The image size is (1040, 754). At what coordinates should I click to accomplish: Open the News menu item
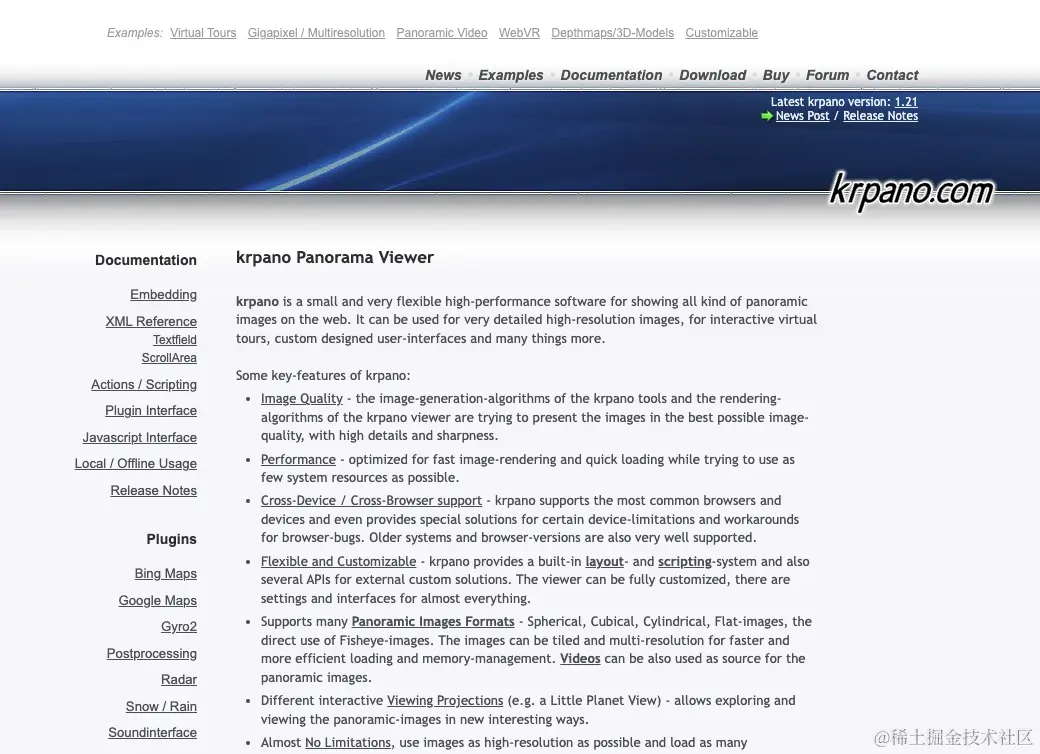click(x=443, y=76)
